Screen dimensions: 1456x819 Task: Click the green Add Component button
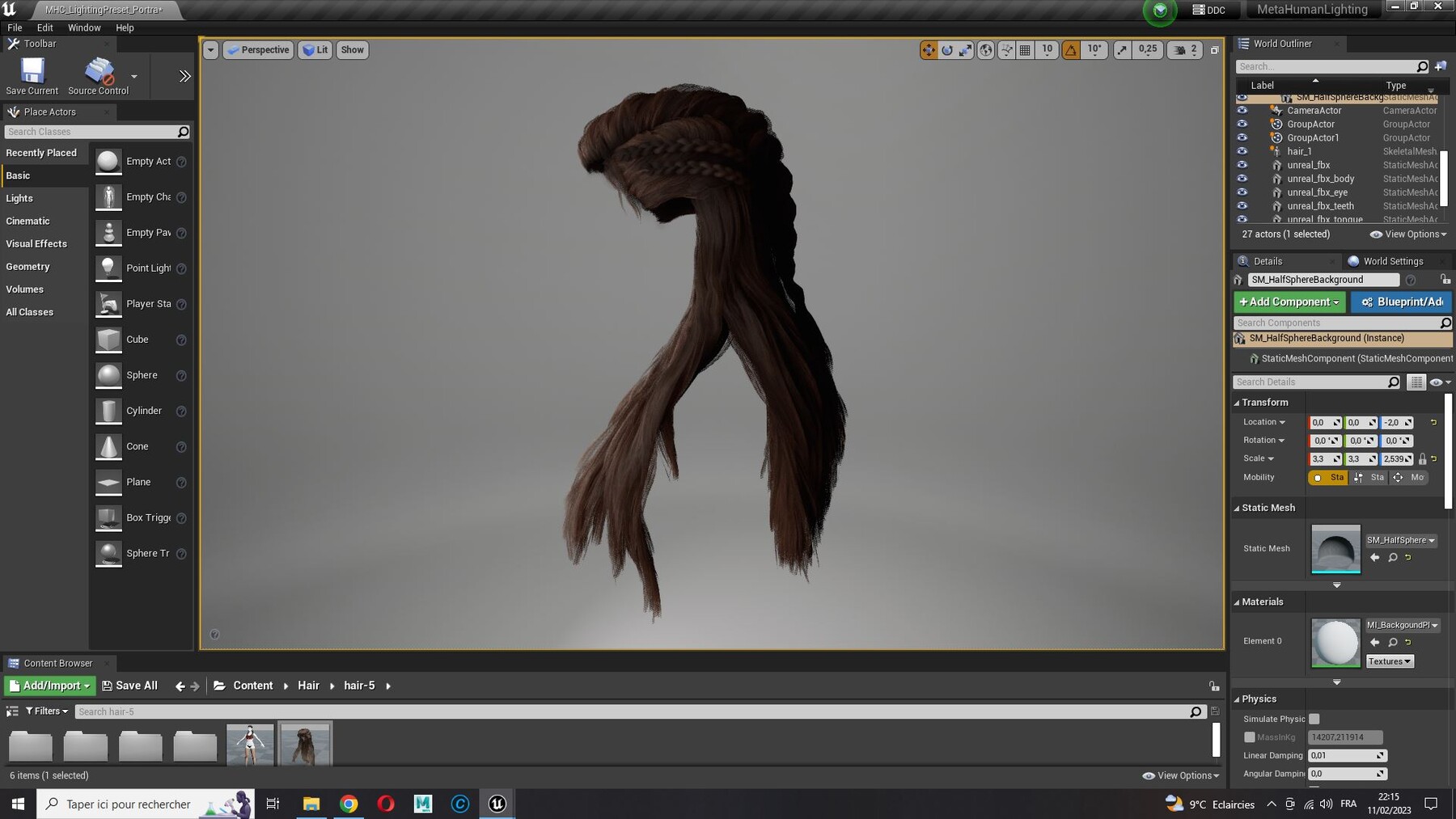(1289, 302)
